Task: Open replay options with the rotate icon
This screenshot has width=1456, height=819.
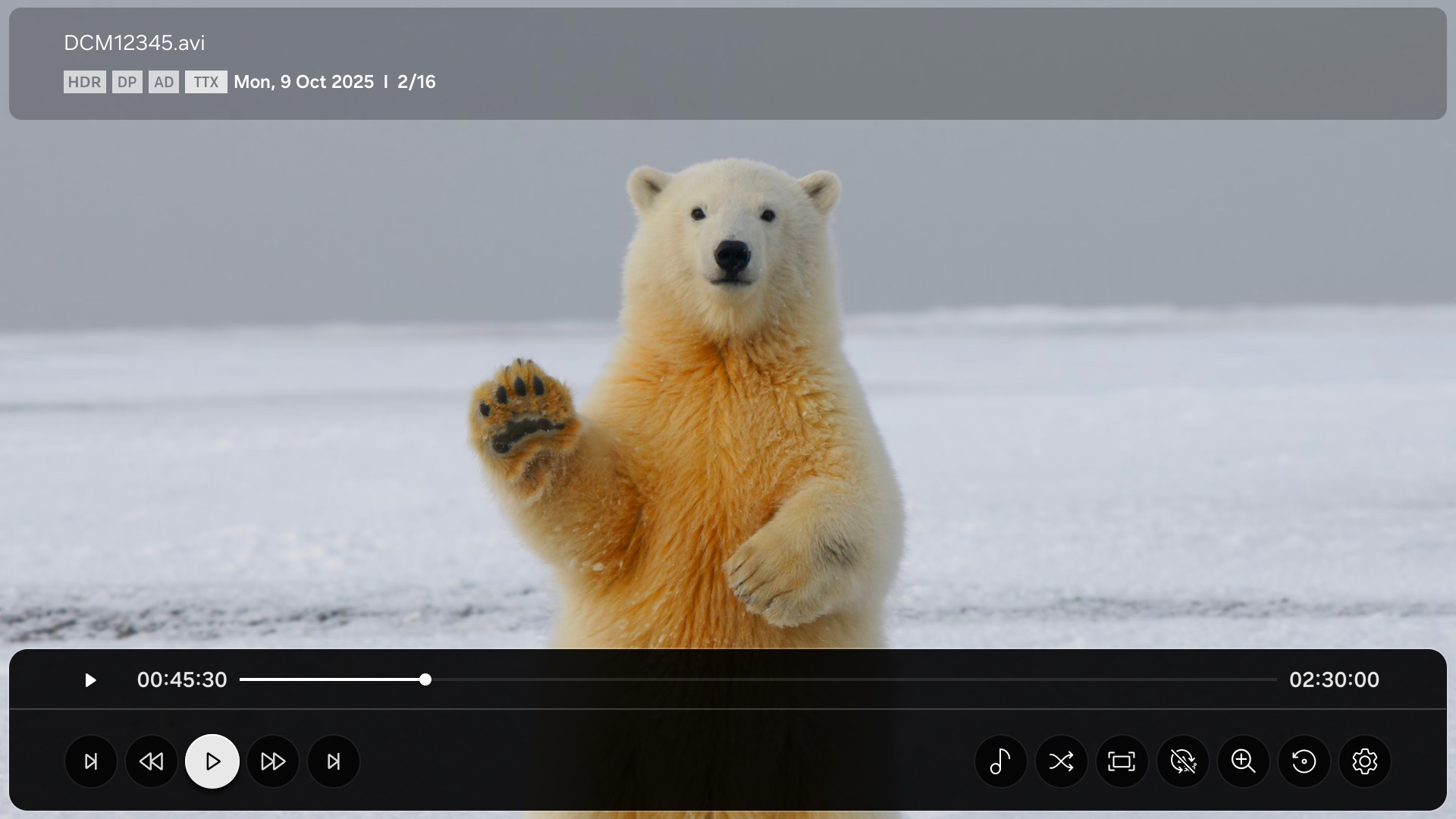Action: [1304, 761]
